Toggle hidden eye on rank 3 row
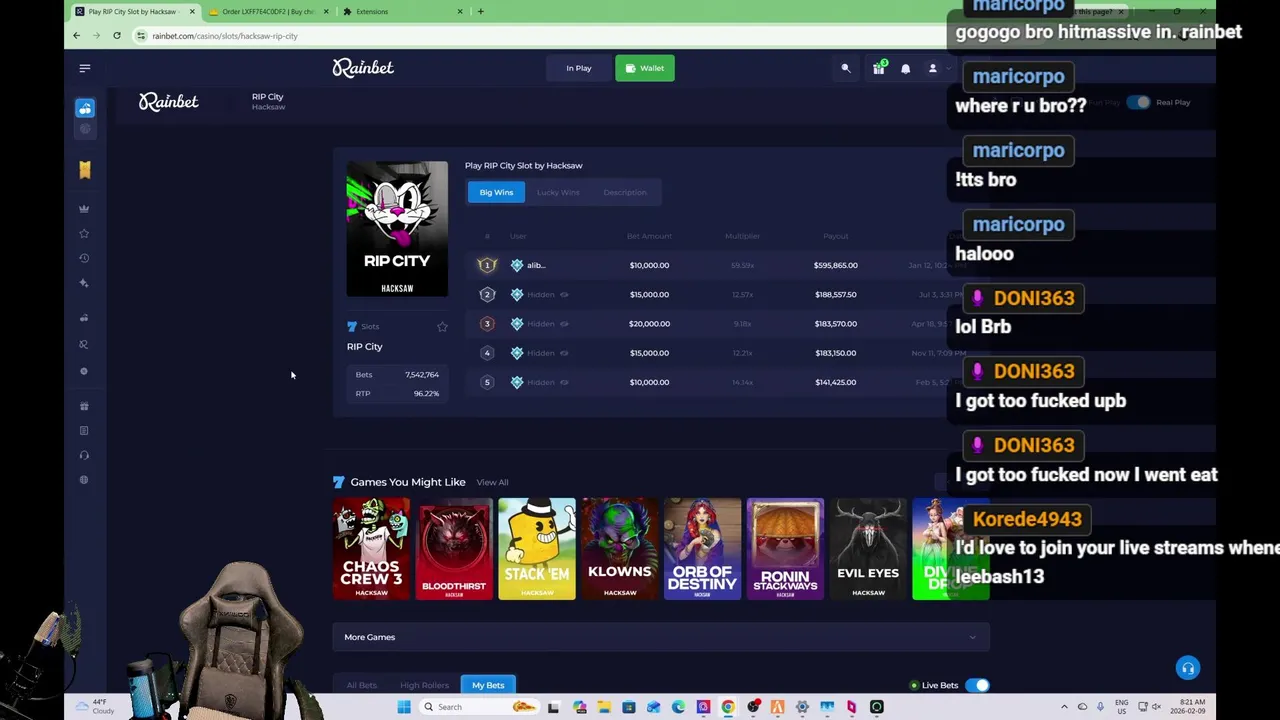This screenshot has width=1280, height=720. [564, 324]
